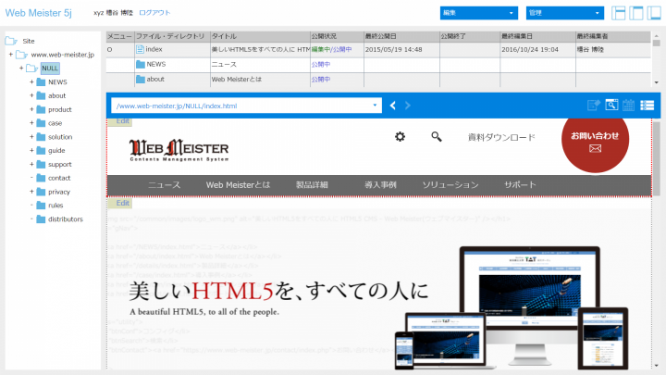Click the edit page icon in blue bar
Screen dimensions: 666x375
(x=593, y=105)
